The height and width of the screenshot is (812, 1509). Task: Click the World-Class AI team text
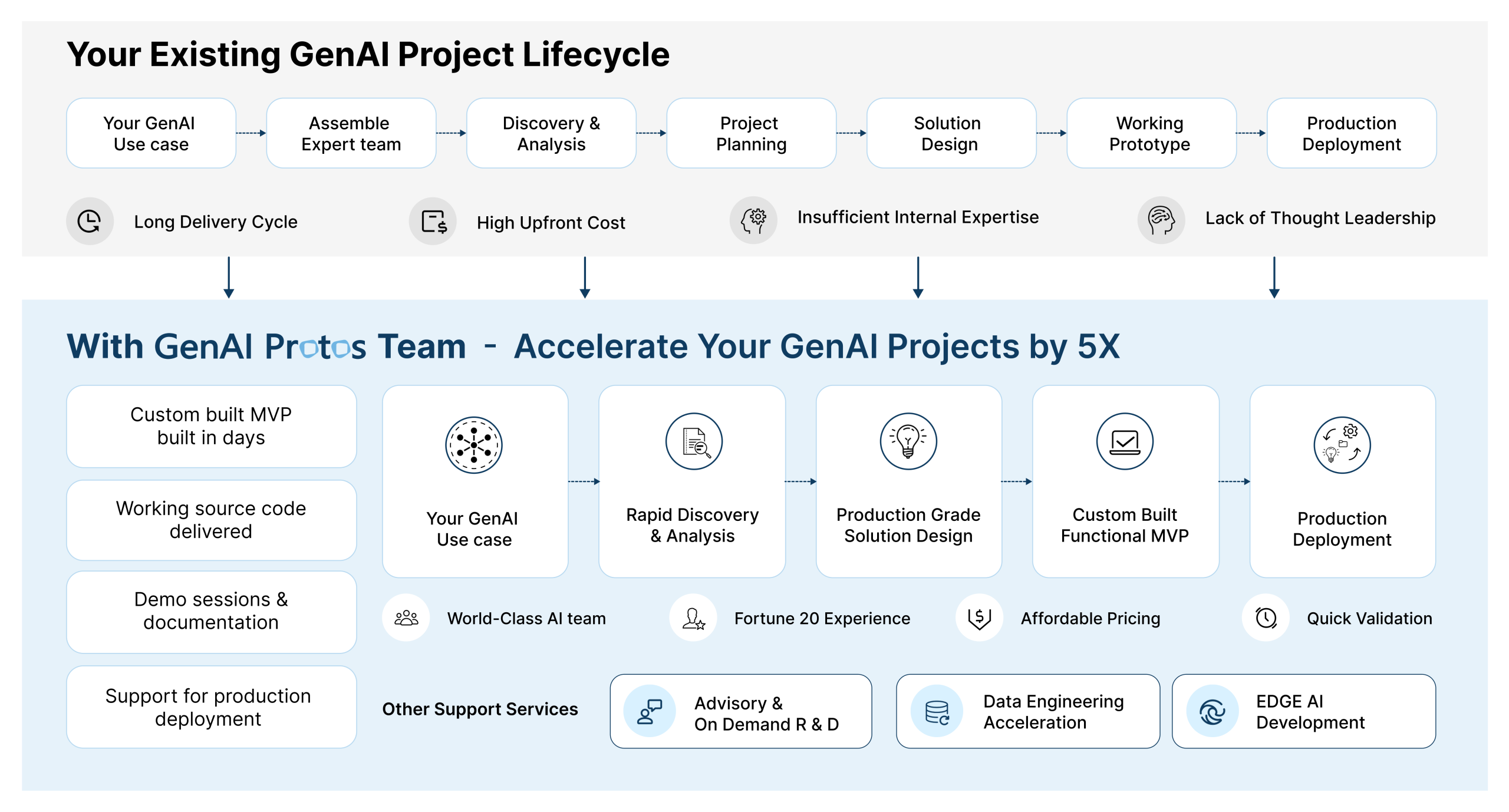pos(526,618)
